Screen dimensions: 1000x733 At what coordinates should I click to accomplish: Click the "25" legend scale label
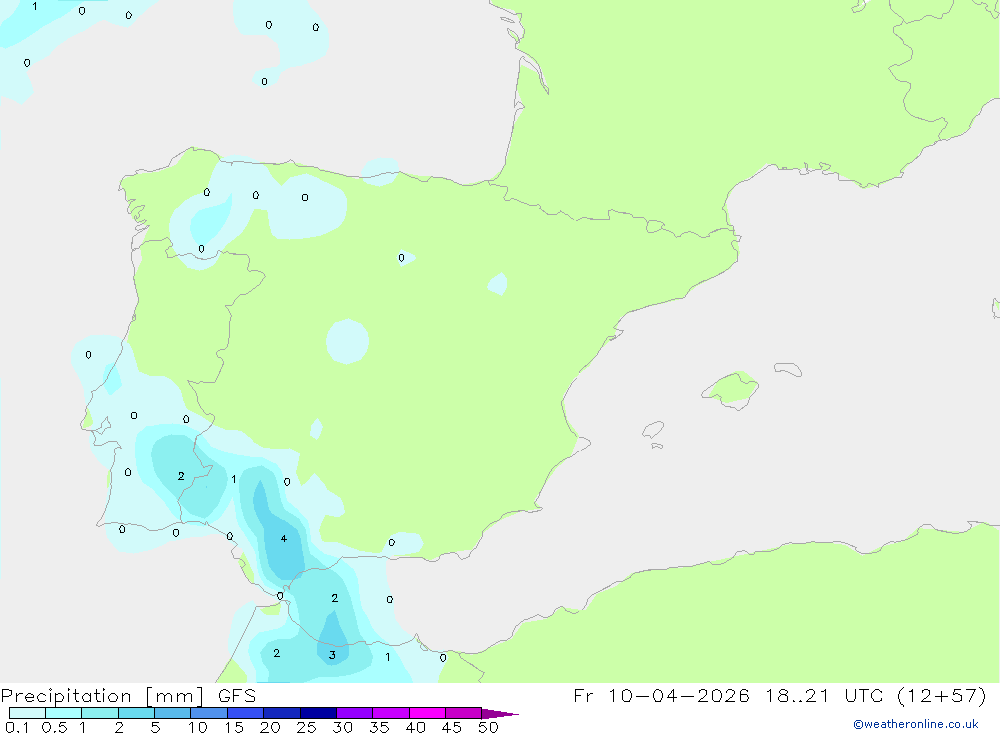[307, 727]
